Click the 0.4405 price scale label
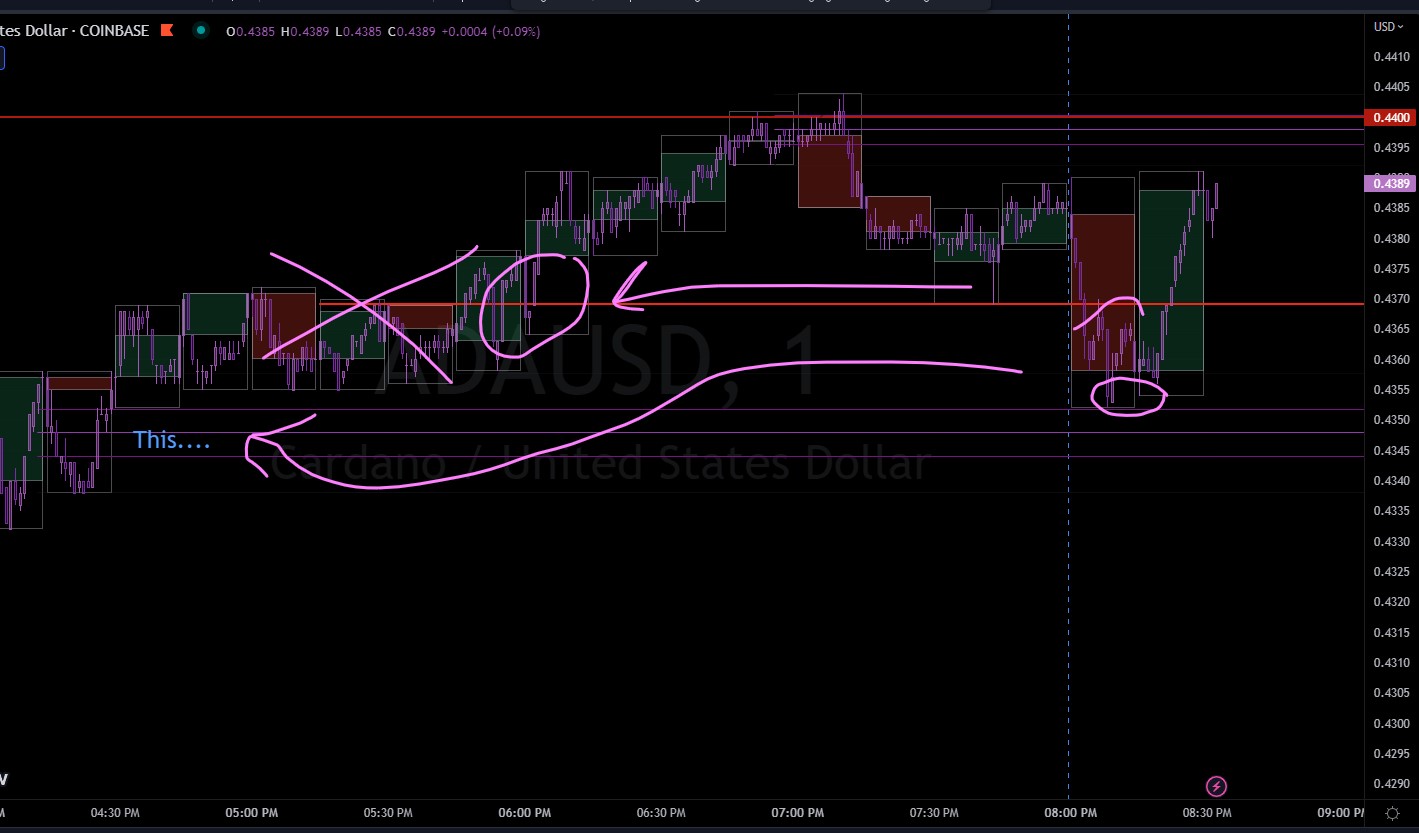This screenshot has width=1419, height=833. pos(1391,87)
